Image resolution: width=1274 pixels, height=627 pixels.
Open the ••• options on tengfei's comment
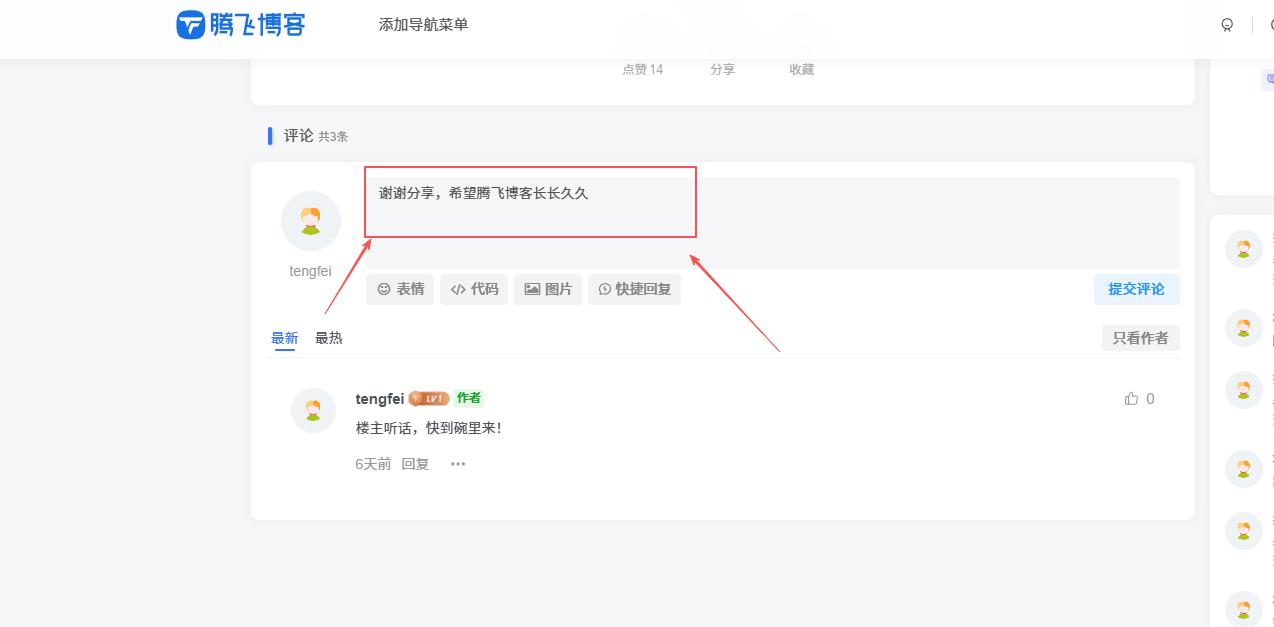coord(457,463)
